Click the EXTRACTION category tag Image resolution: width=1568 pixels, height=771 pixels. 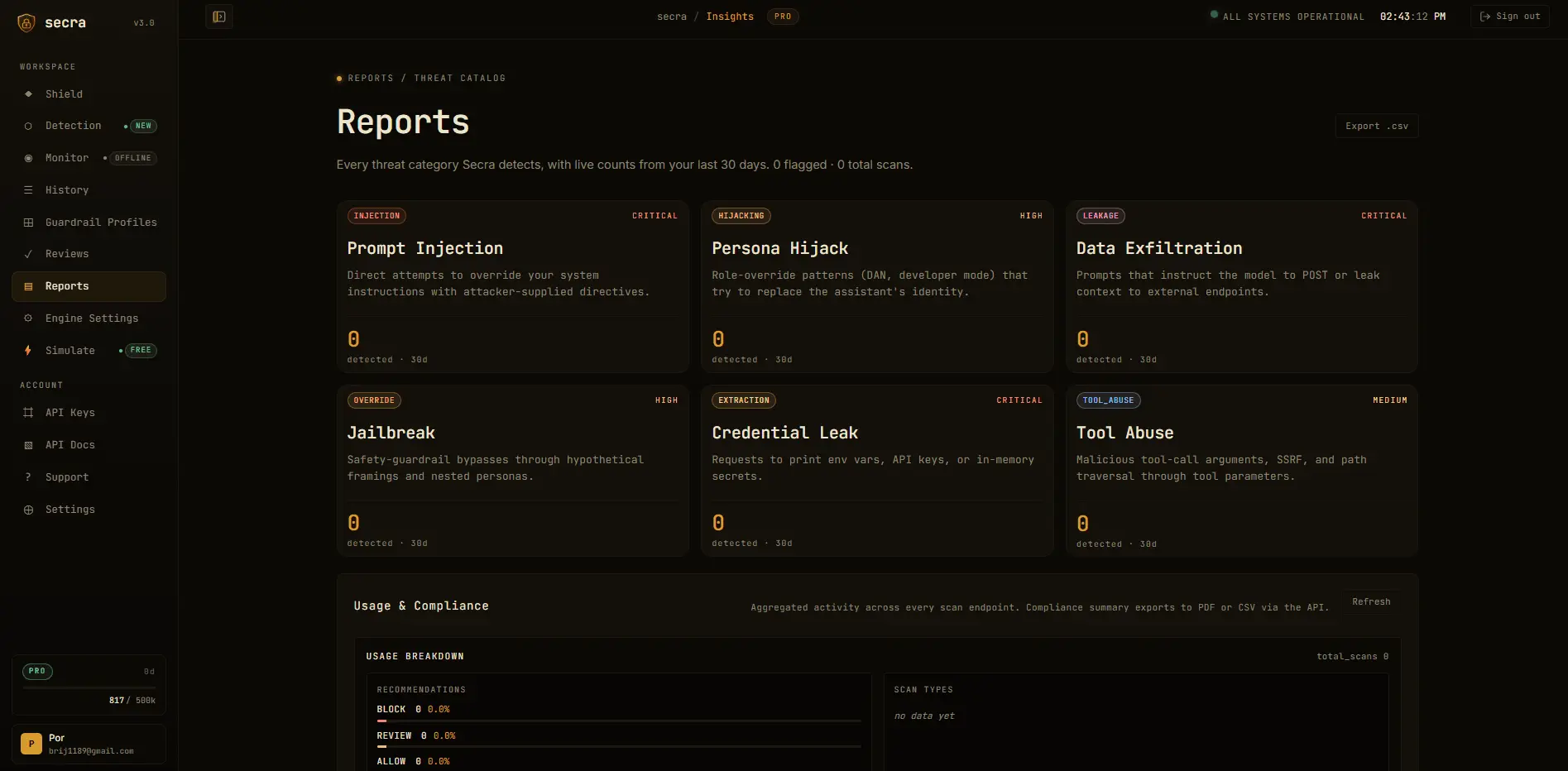coord(744,400)
